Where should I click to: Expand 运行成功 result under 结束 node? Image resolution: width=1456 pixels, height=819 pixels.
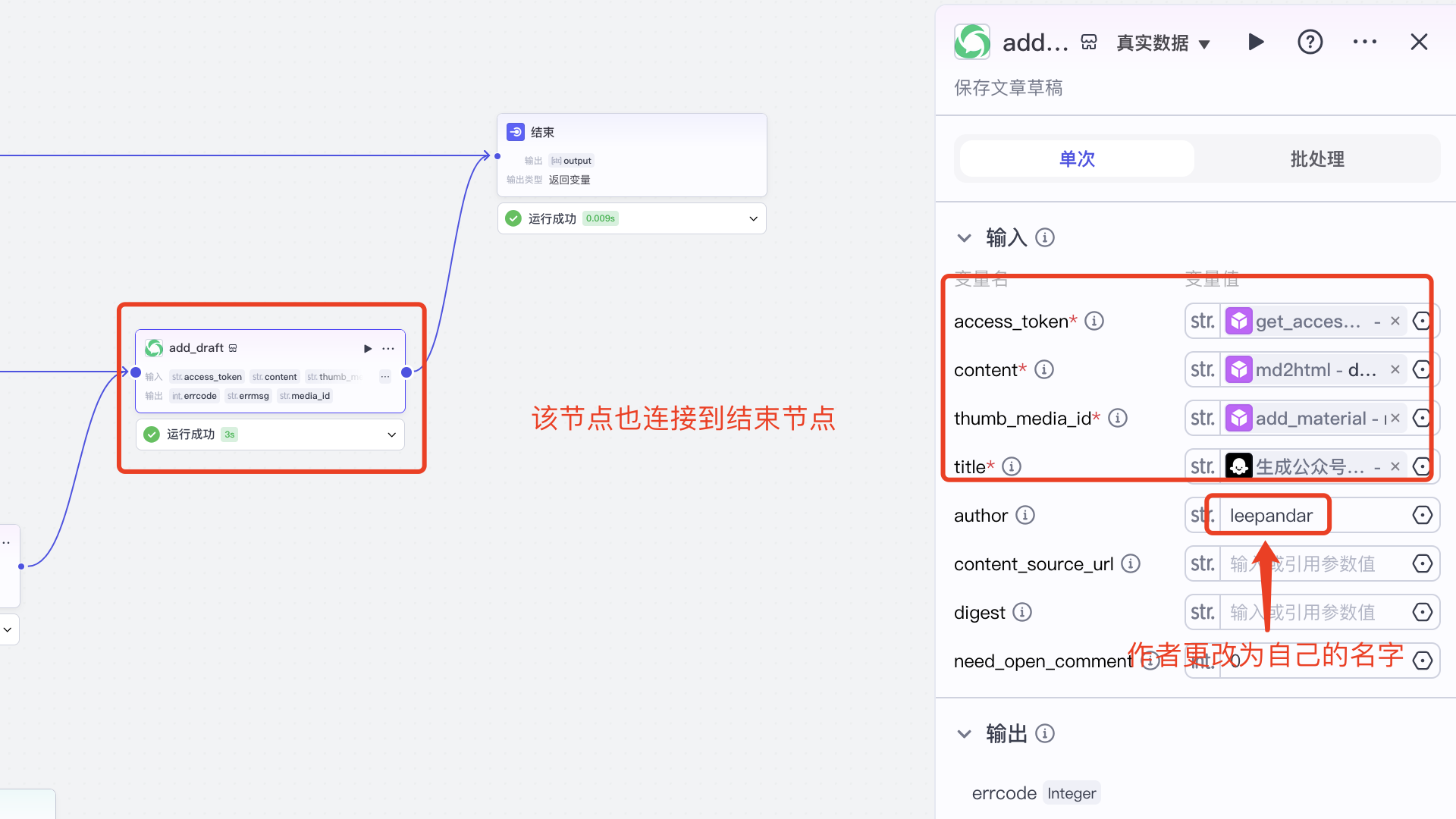(x=753, y=218)
